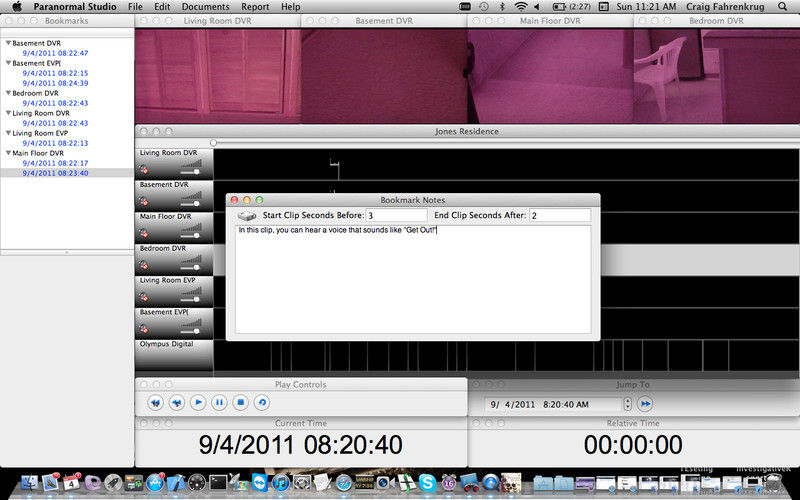Viewport: 800px width, 500px height.
Task: Open Skype from the Dock
Action: [x=428, y=483]
